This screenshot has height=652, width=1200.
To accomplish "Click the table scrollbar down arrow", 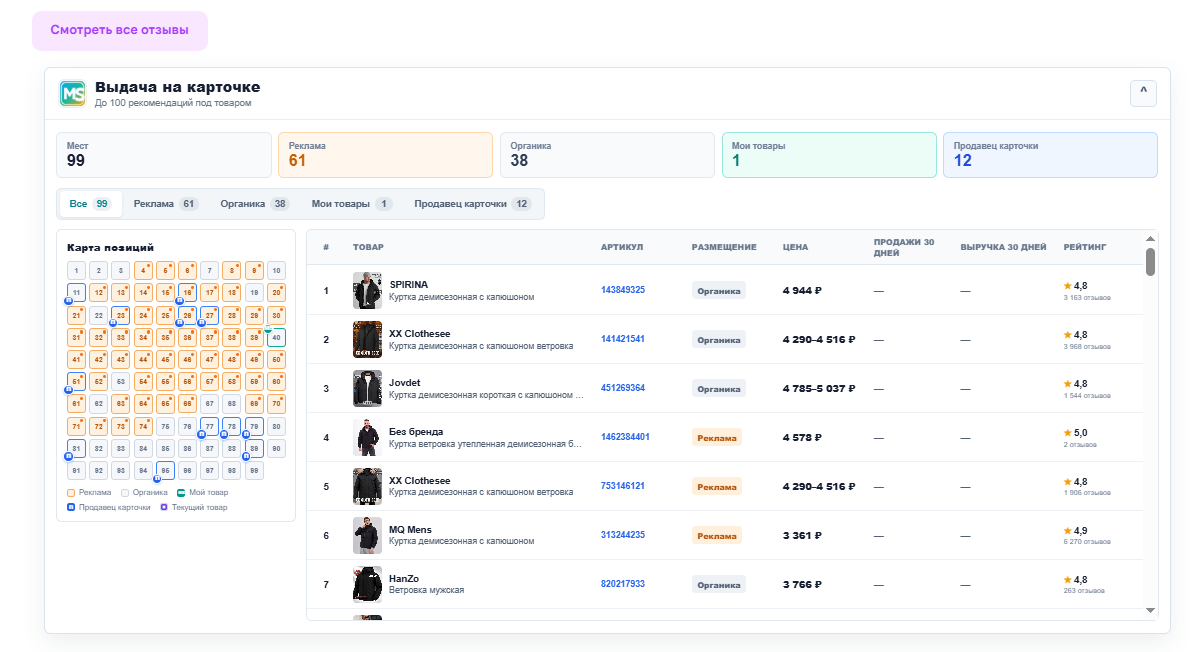I will pos(1150,610).
